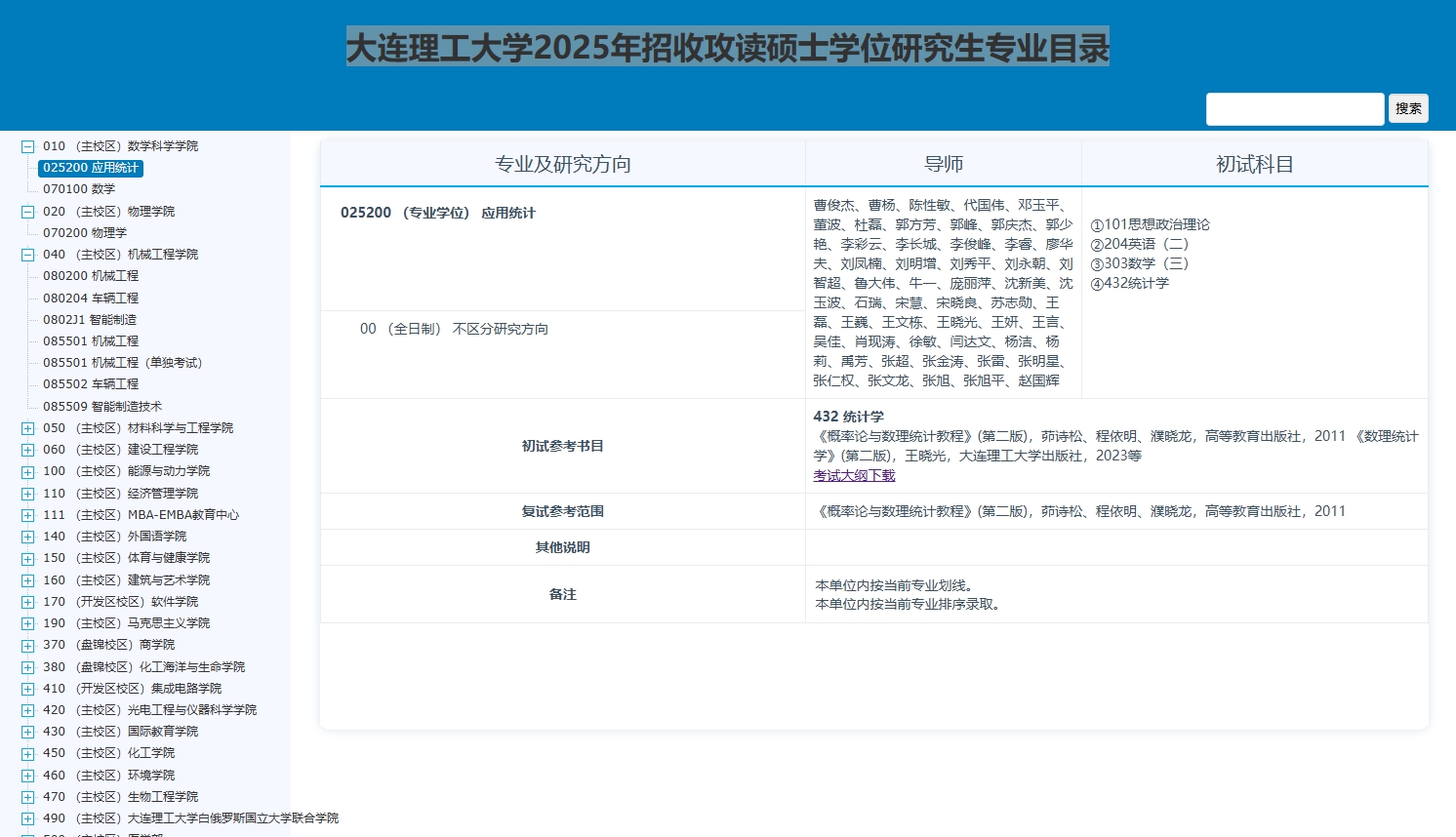
Task: Click the 00（全日制）不区分研究方向 row
Action: 454,330
